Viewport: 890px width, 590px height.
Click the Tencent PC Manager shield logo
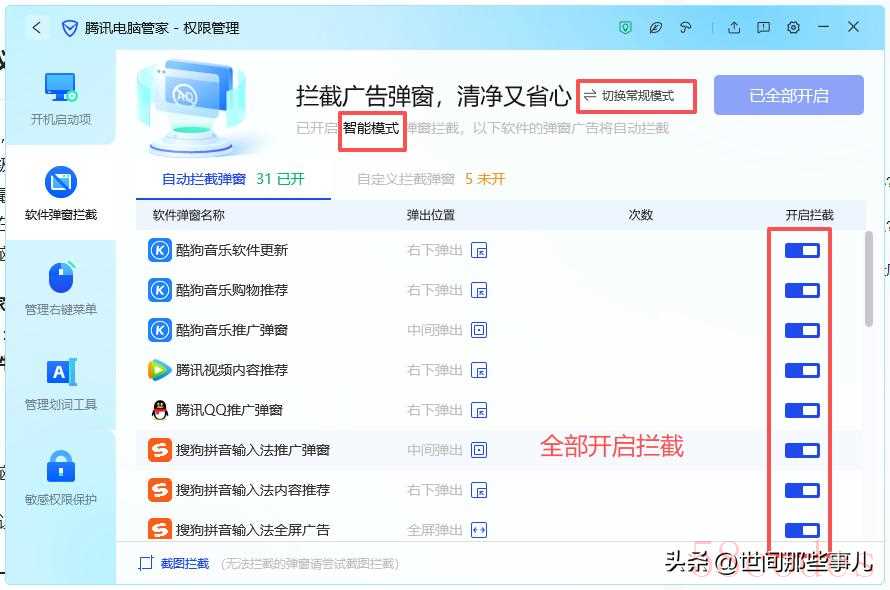pyautogui.click(x=70, y=28)
